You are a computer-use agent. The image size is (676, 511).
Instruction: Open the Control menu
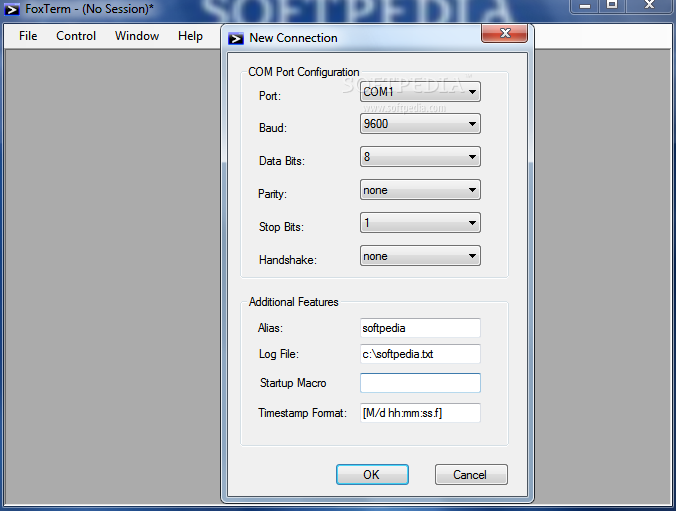(76, 36)
